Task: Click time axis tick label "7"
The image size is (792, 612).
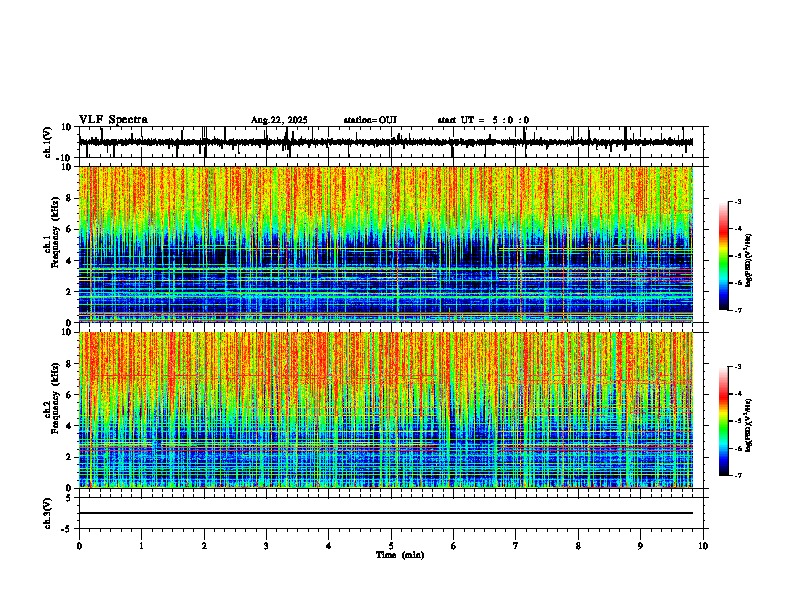Action: tap(516, 546)
